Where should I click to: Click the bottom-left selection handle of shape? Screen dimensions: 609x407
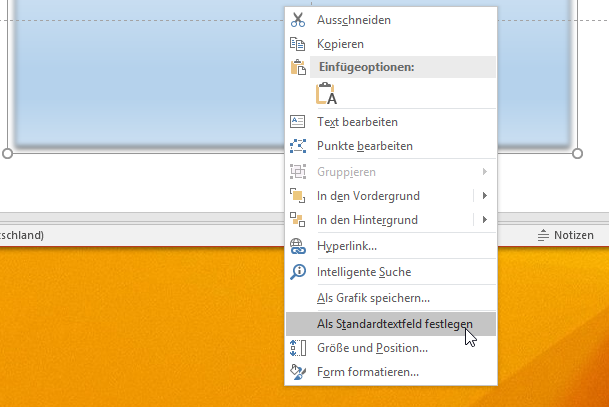7,154
